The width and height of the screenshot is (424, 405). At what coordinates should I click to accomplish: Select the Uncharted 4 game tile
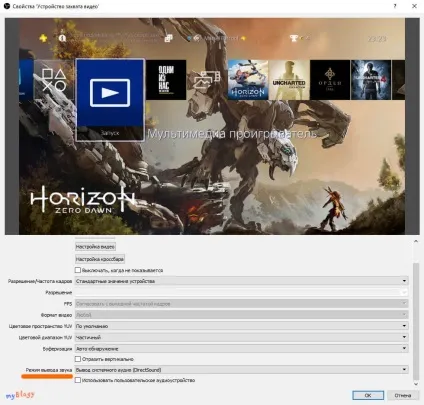[x=371, y=80]
